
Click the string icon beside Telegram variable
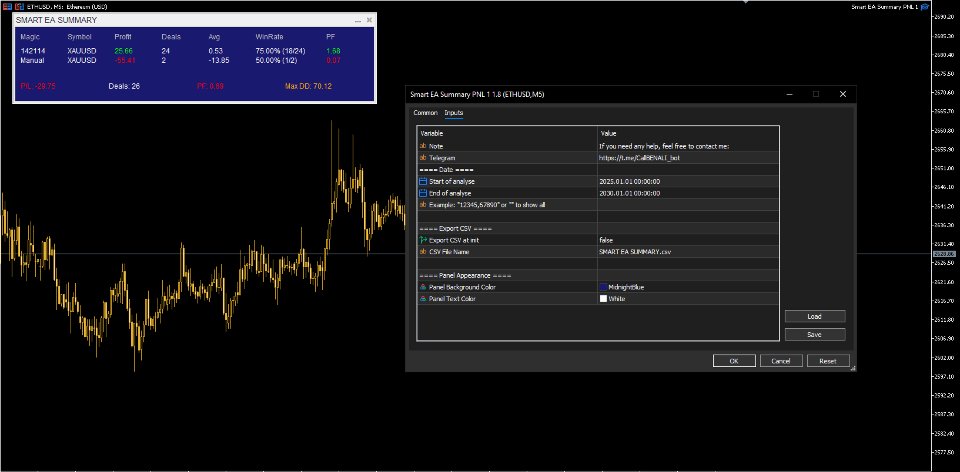pos(422,158)
